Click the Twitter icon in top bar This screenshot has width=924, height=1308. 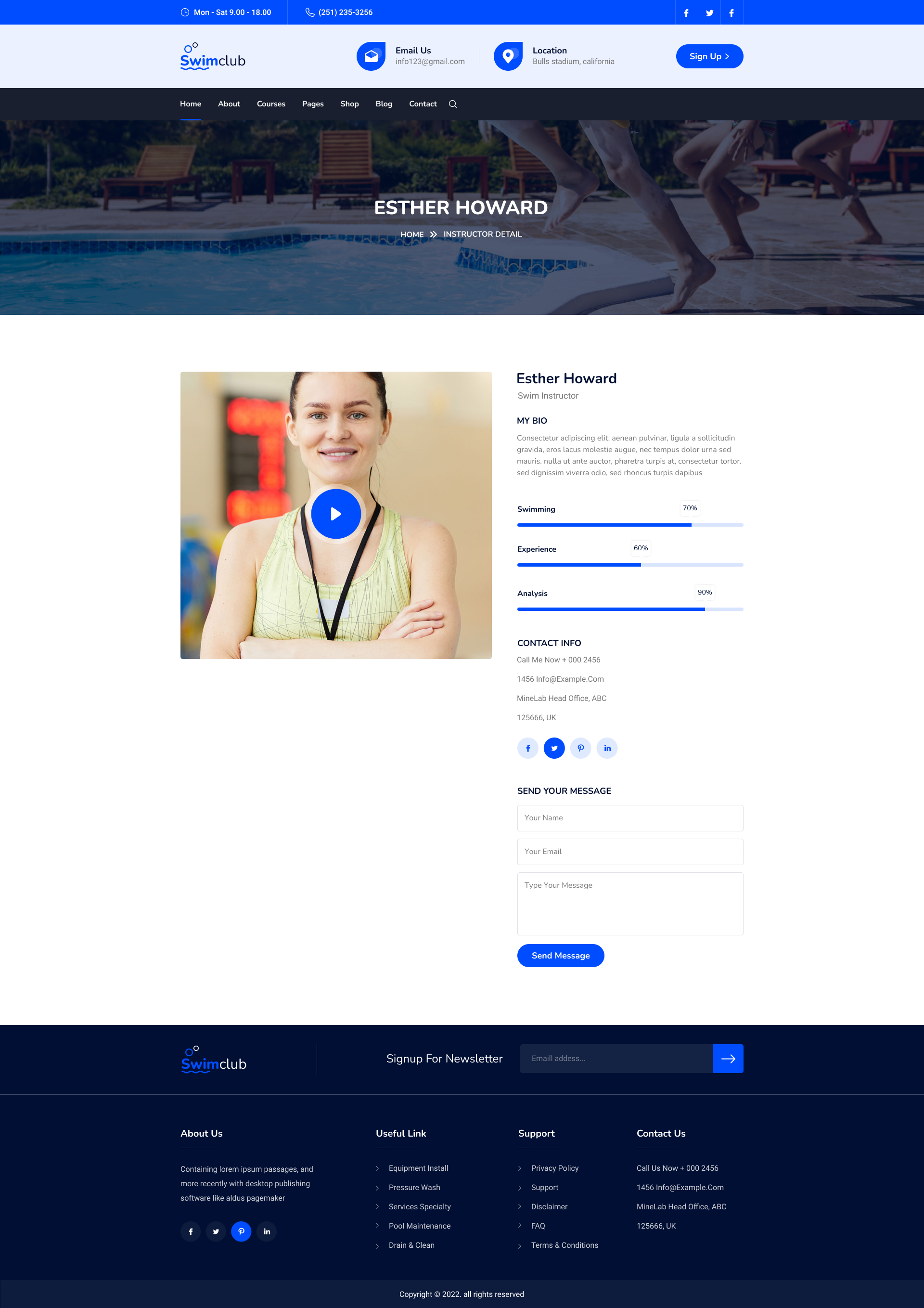pyautogui.click(x=709, y=13)
